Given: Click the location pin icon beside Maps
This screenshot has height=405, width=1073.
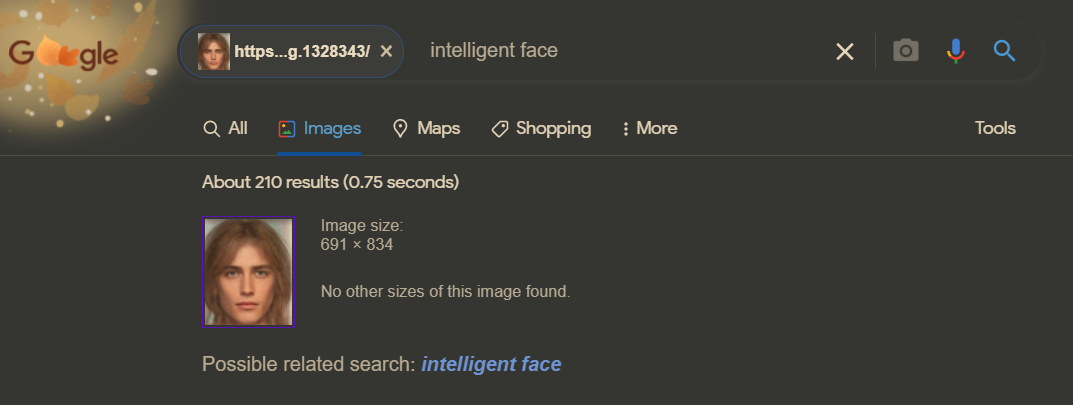Looking at the screenshot, I should pyautogui.click(x=400, y=129).
